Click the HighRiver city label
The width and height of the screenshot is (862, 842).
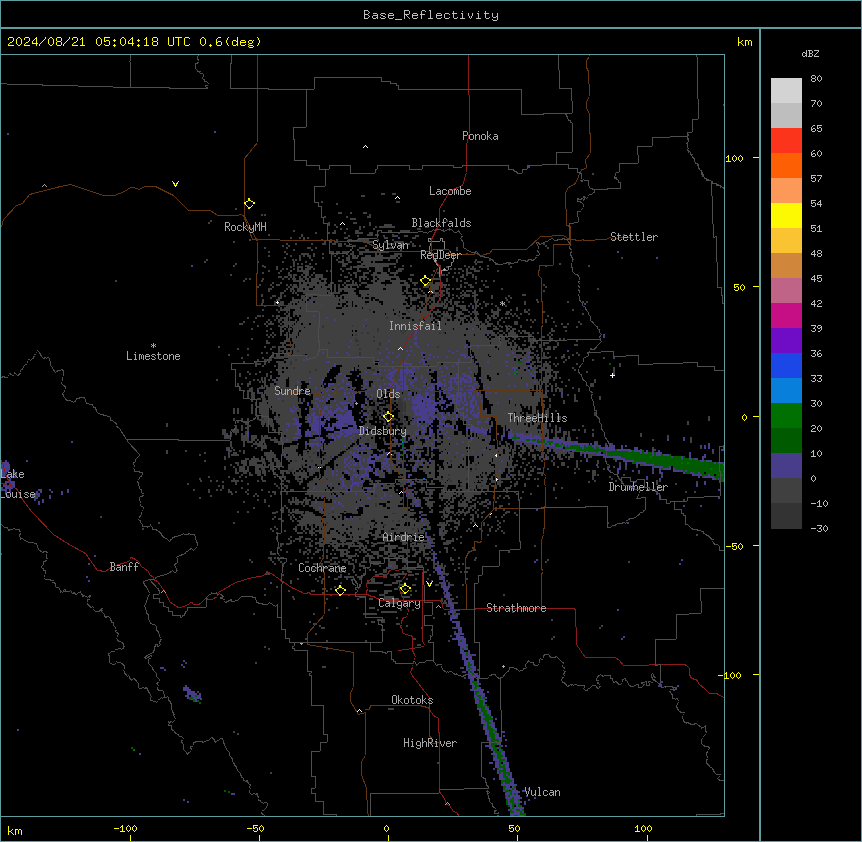click(x=430, y=743)
